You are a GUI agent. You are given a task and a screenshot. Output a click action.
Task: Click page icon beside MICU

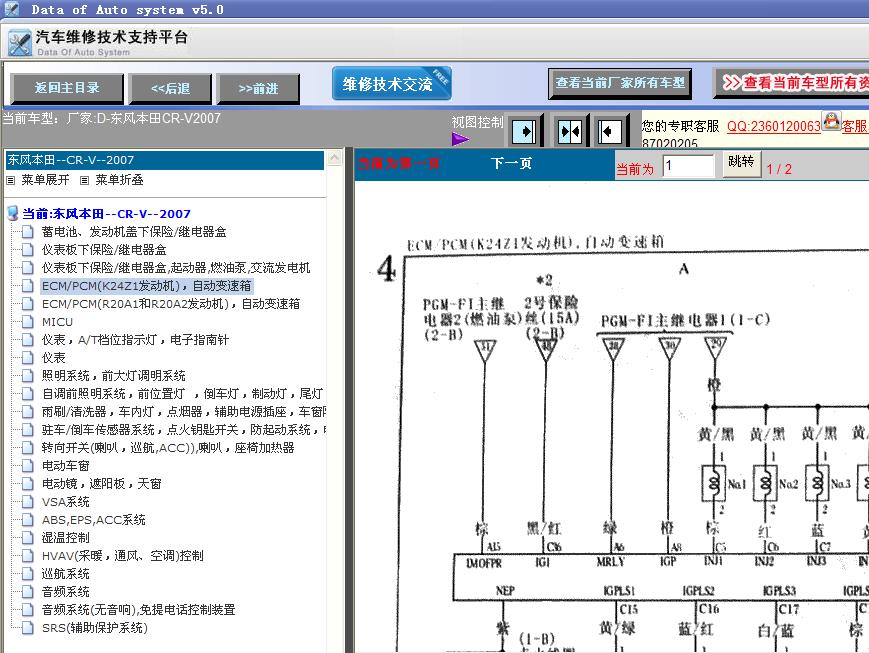coord(28,322)
